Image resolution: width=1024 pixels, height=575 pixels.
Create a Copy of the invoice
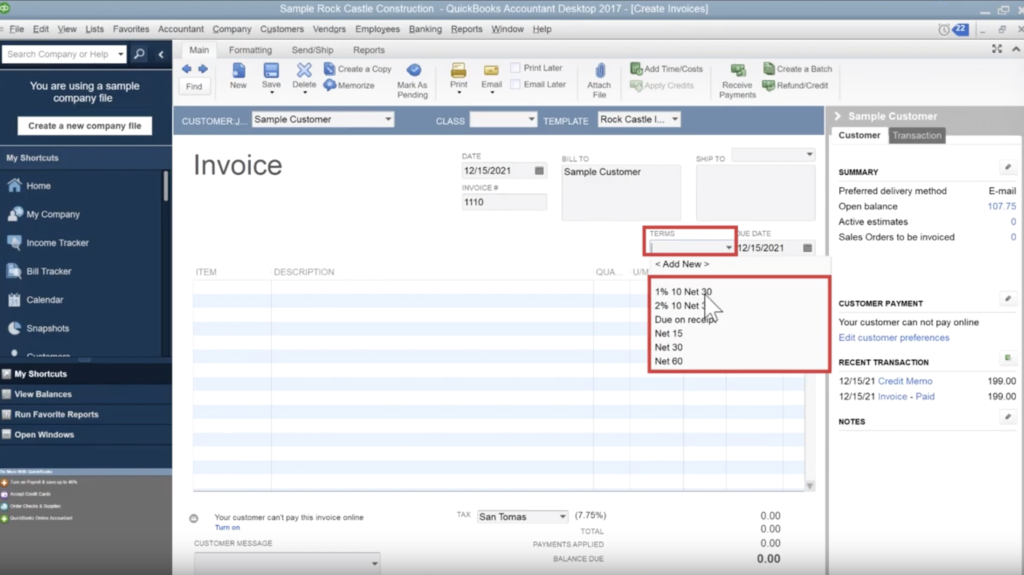tap(358, 69)
